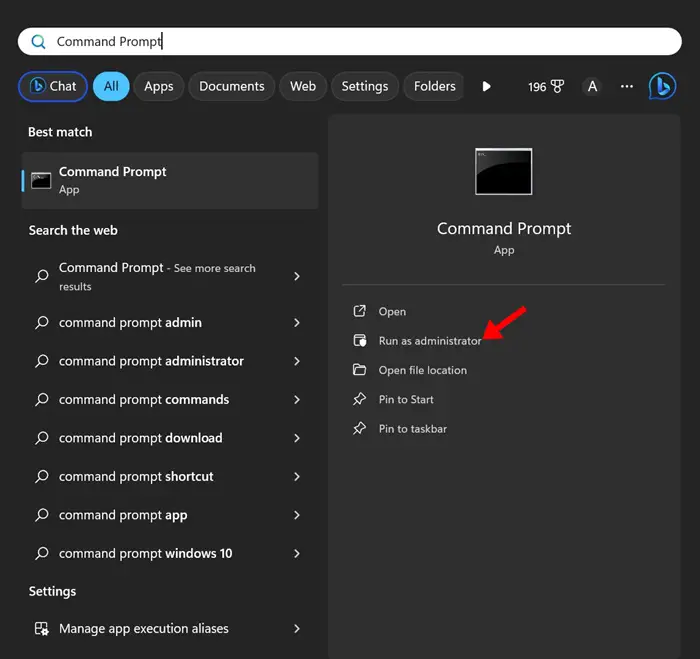Click the Open external-link icon

[x=359, y=311]
